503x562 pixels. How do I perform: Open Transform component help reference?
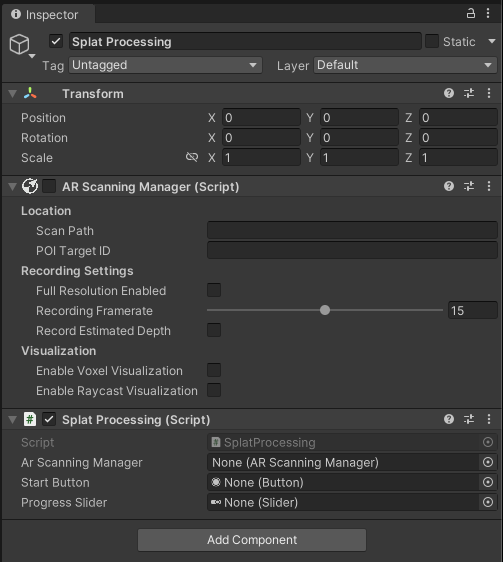point(449,94)
